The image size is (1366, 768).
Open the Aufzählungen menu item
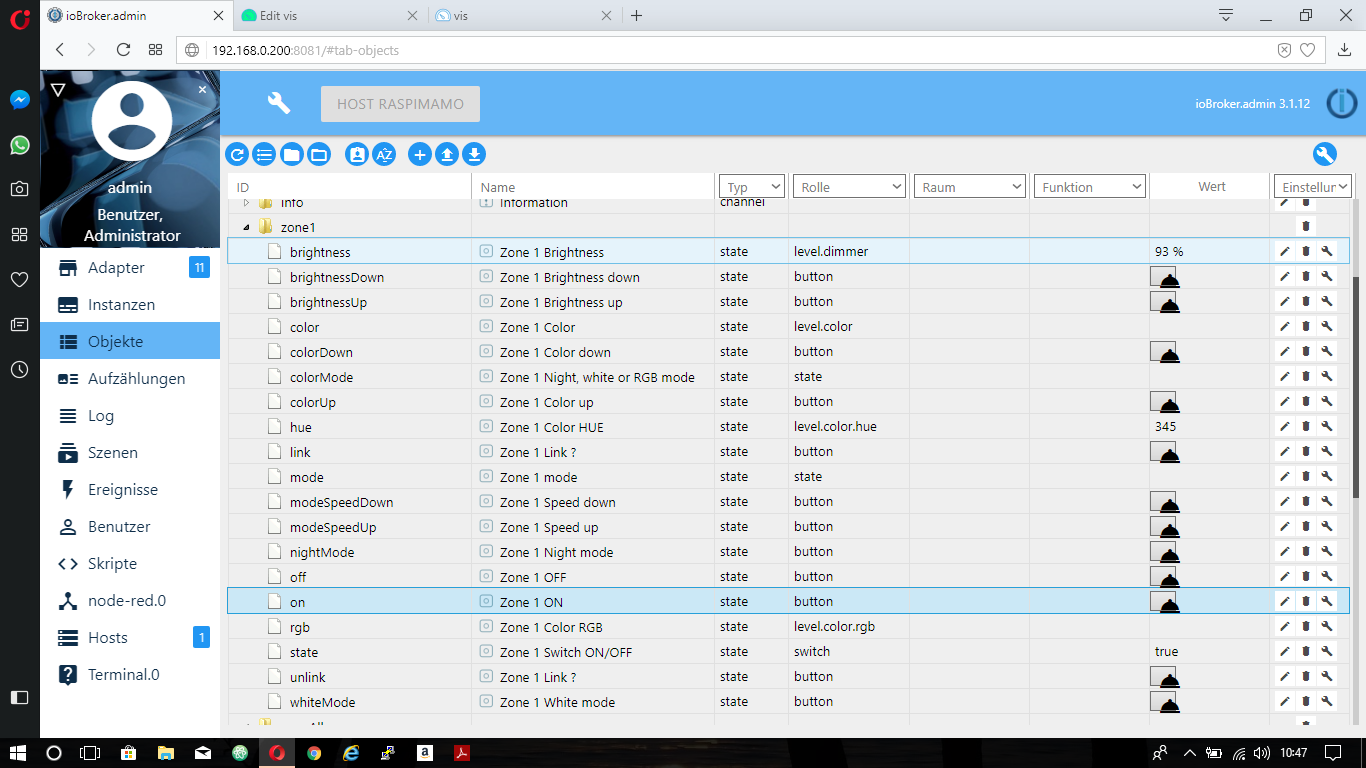point(130,379)
